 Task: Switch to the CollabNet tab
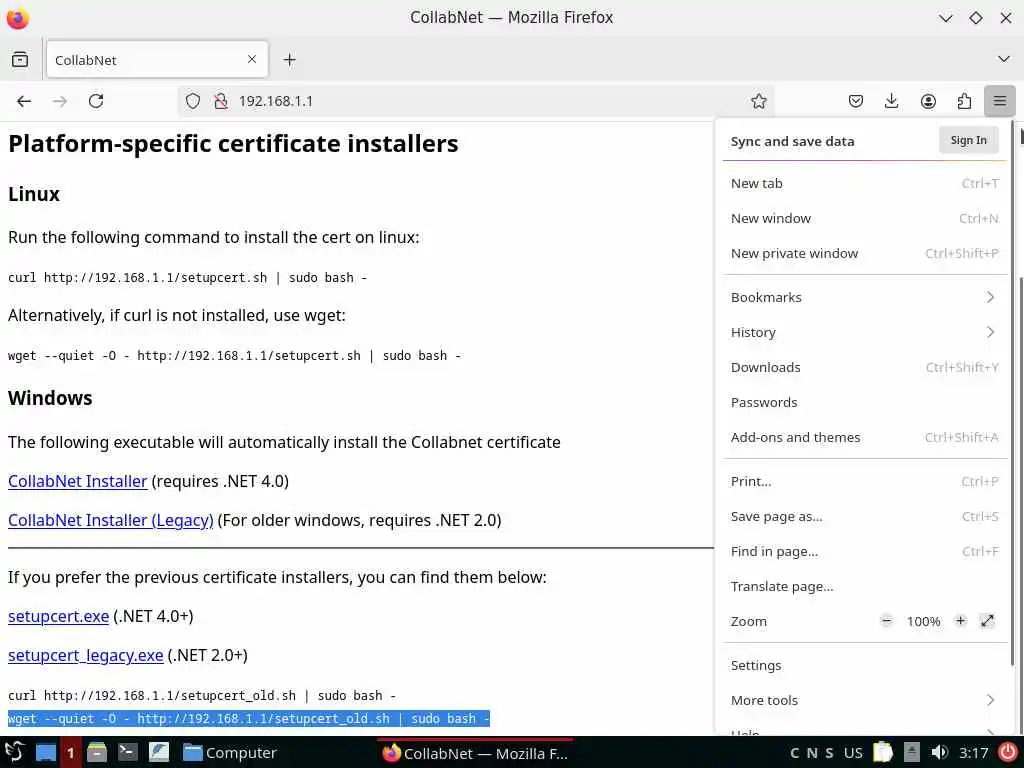[x=157, y=59]
